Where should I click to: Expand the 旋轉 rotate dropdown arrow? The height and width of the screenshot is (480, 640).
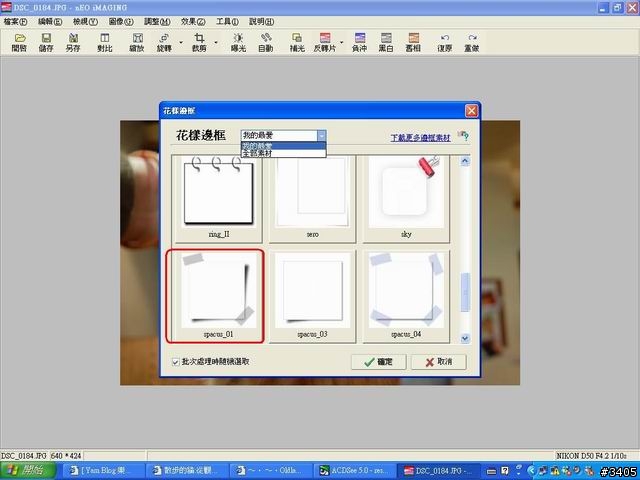(x=181, y=42)
